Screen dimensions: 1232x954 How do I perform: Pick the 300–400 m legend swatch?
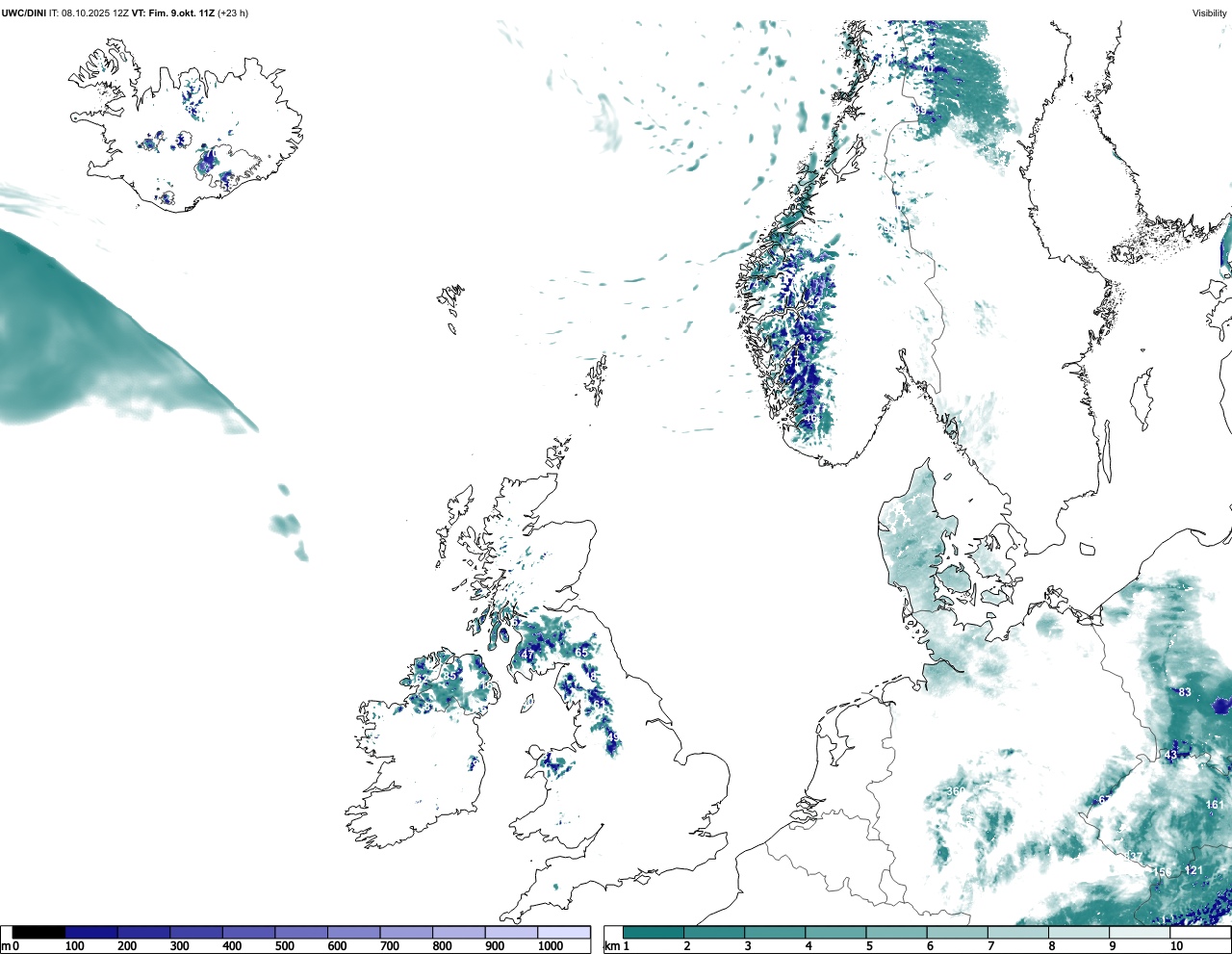195,933
